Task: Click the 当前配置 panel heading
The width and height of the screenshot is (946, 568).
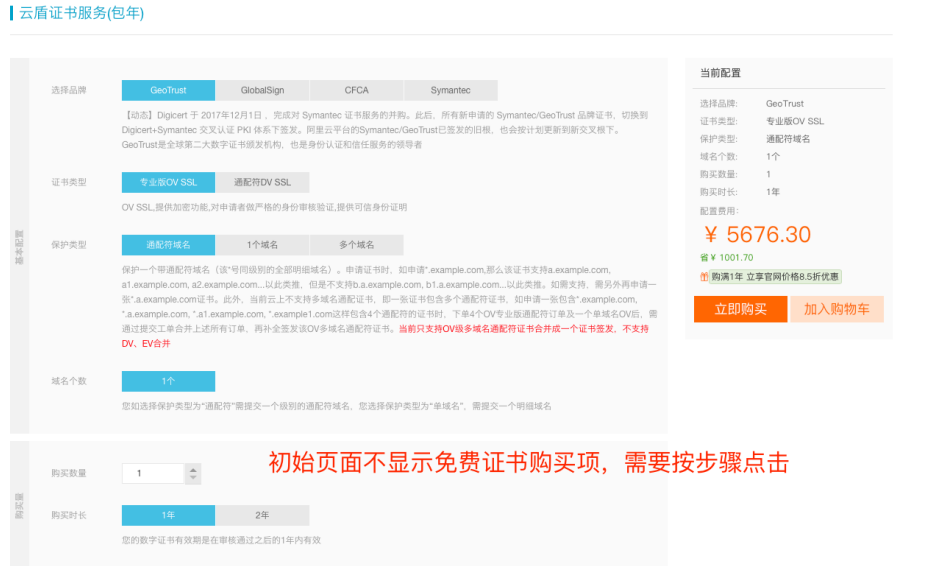Action: (x=720, y=73)
